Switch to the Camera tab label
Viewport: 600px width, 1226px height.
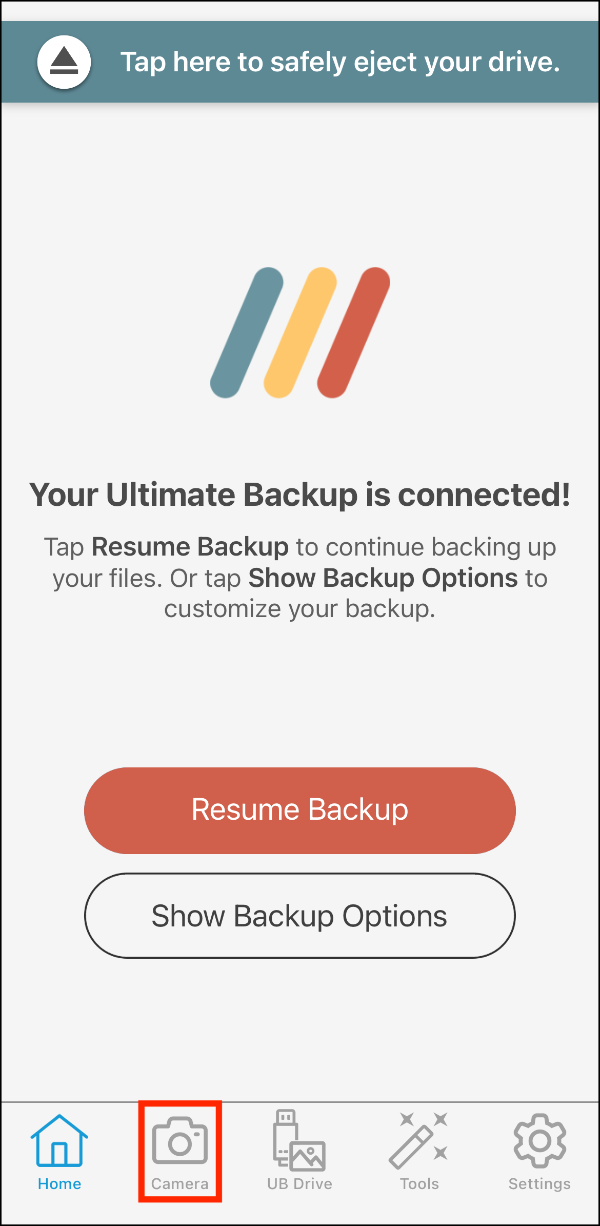point(180,1184)
